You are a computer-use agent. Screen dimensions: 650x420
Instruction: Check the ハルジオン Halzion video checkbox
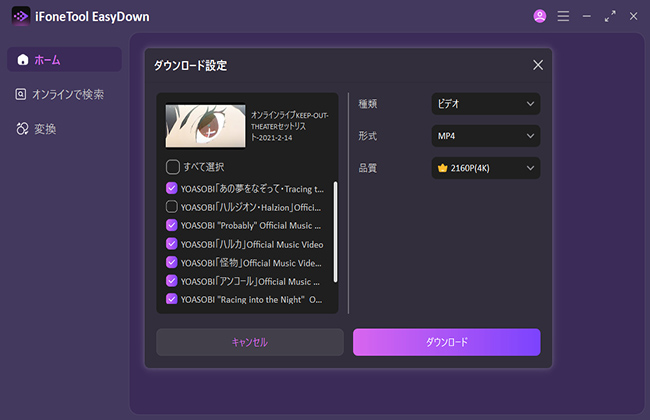[172, 206]
